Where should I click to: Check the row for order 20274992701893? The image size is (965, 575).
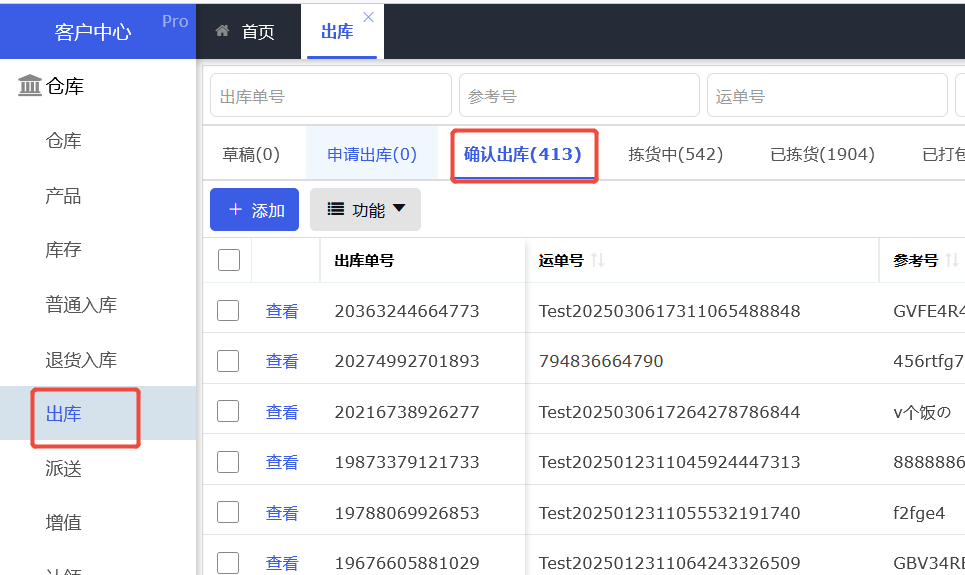(228, 361)
